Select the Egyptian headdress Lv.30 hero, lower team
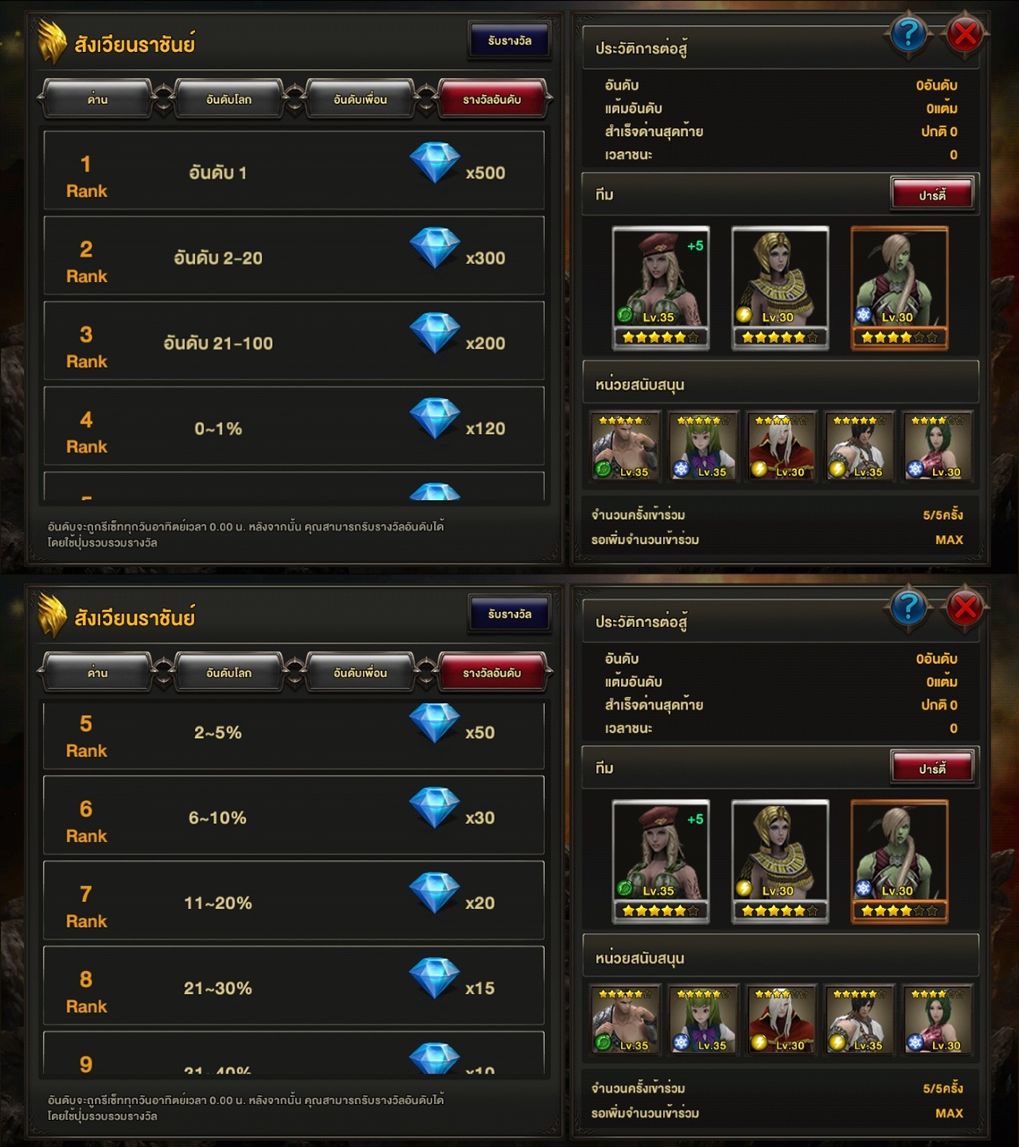Screen dimensions: 1019x1147 coord(780,861)
